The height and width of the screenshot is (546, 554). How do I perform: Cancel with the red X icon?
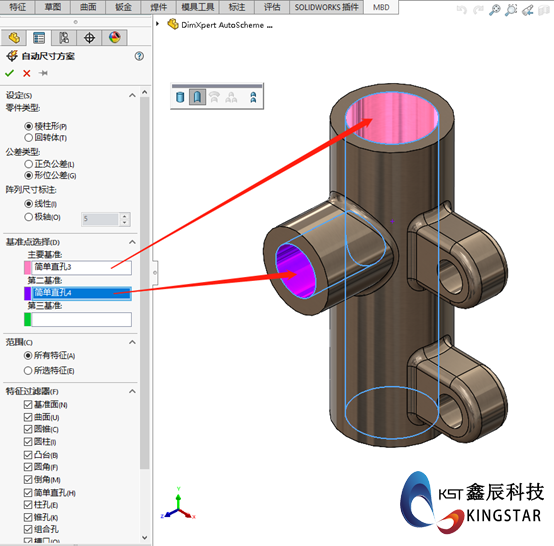[26, 73]
